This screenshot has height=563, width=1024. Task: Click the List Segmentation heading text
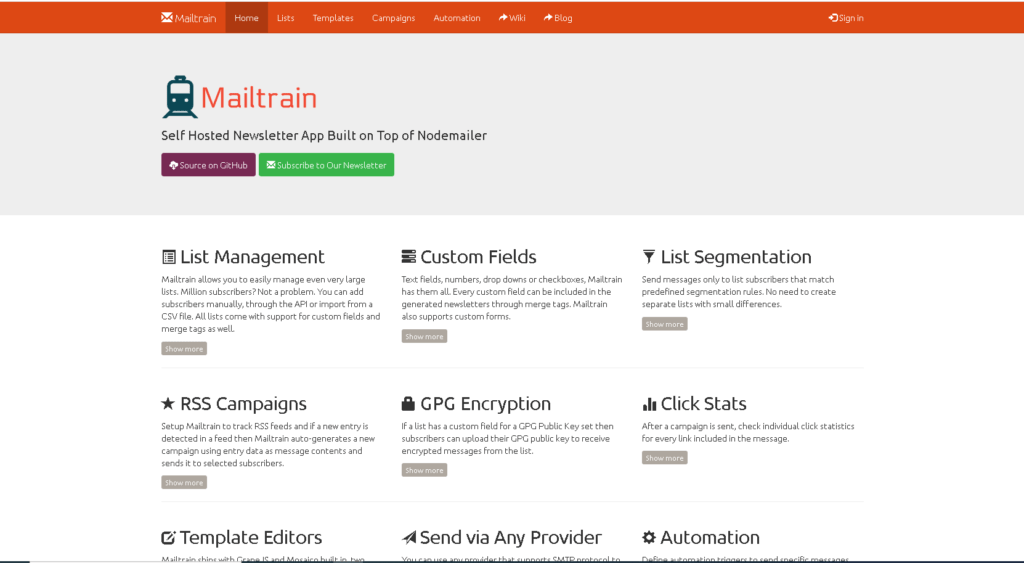[x=736, y=257]
